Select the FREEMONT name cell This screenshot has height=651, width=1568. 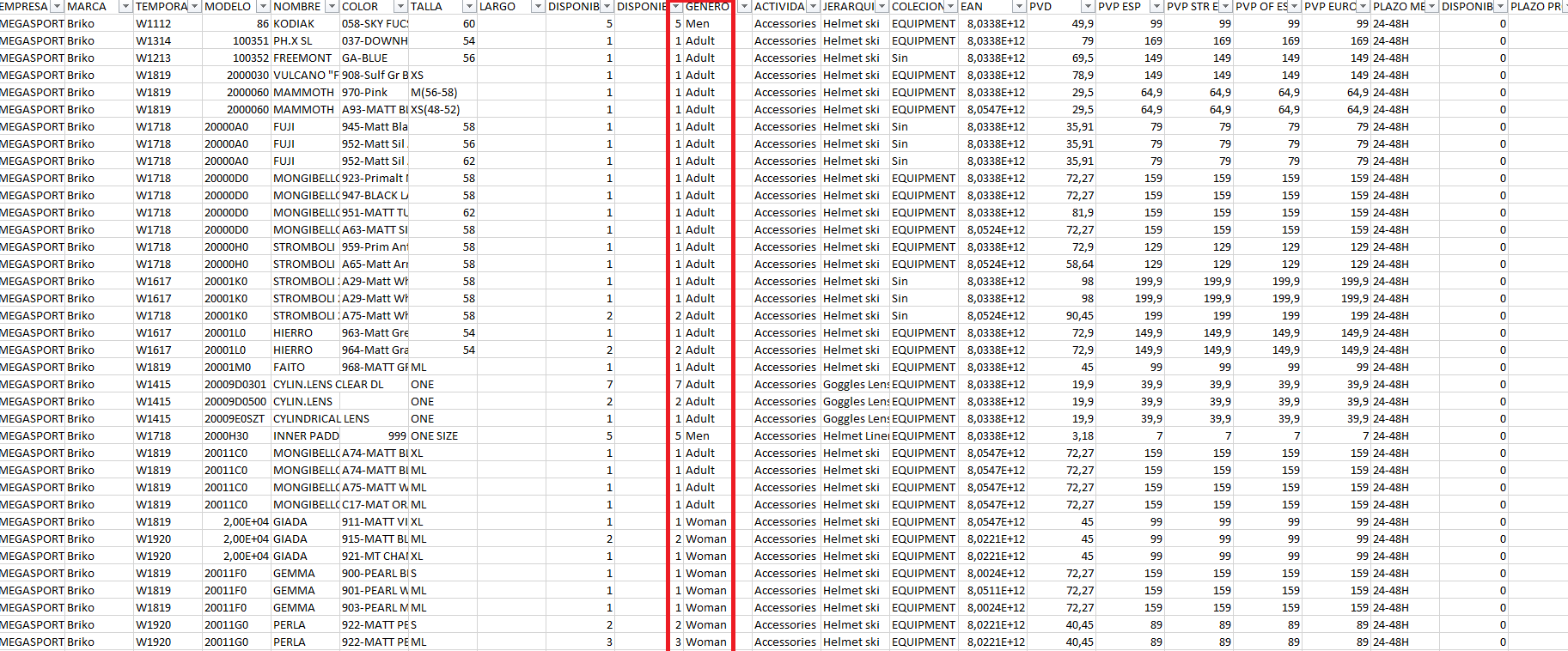(305, 58)
